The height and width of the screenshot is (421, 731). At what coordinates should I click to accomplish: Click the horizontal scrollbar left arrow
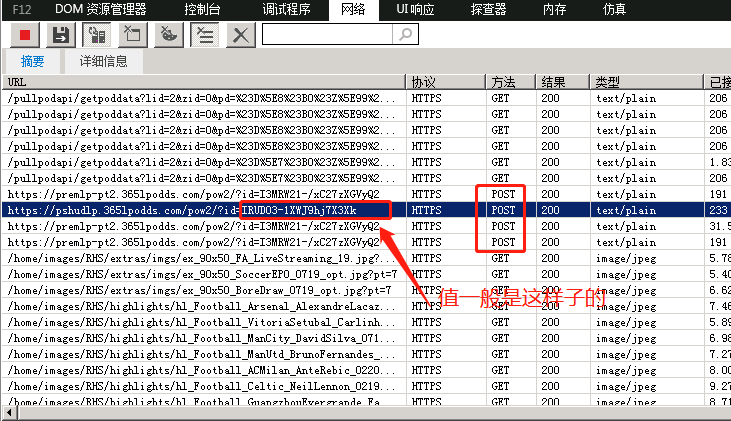coord(9,414)
